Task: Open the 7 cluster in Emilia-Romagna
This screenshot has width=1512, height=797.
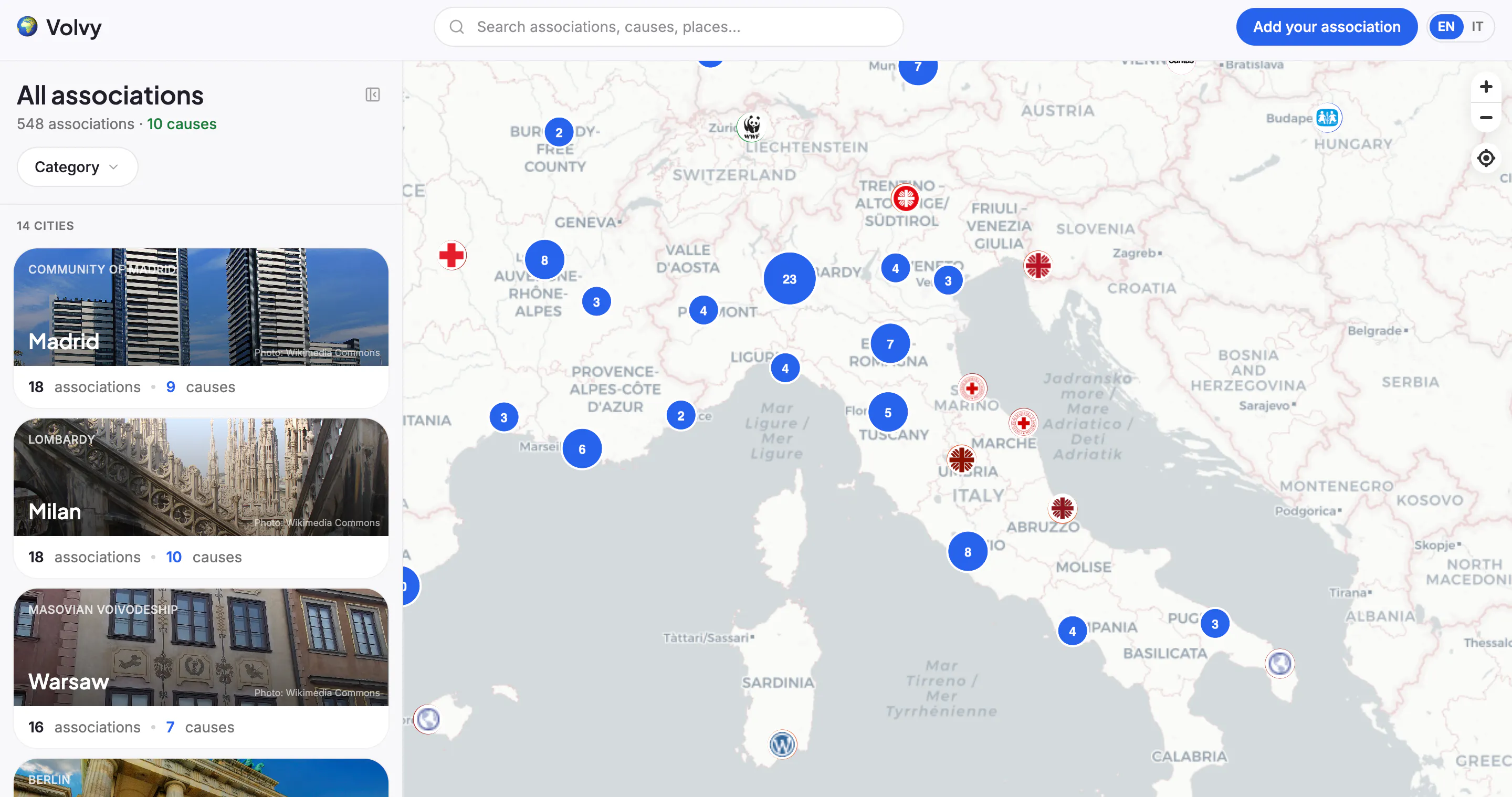Action: [890, 344]
